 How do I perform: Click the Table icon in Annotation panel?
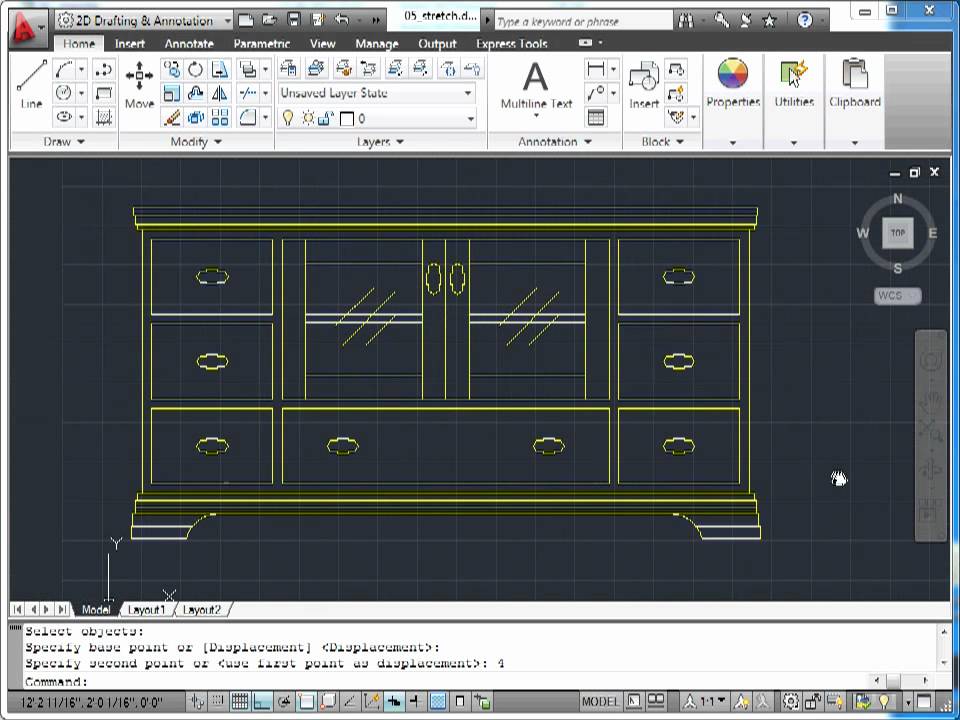pyautogui.click(x=596, y=117)
